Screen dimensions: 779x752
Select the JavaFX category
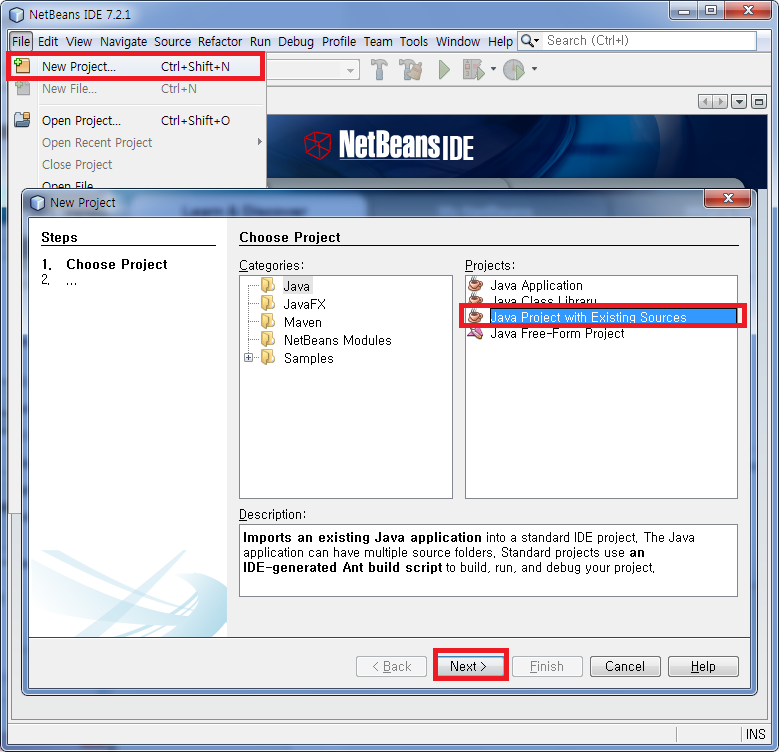click(x=305, y=304)
